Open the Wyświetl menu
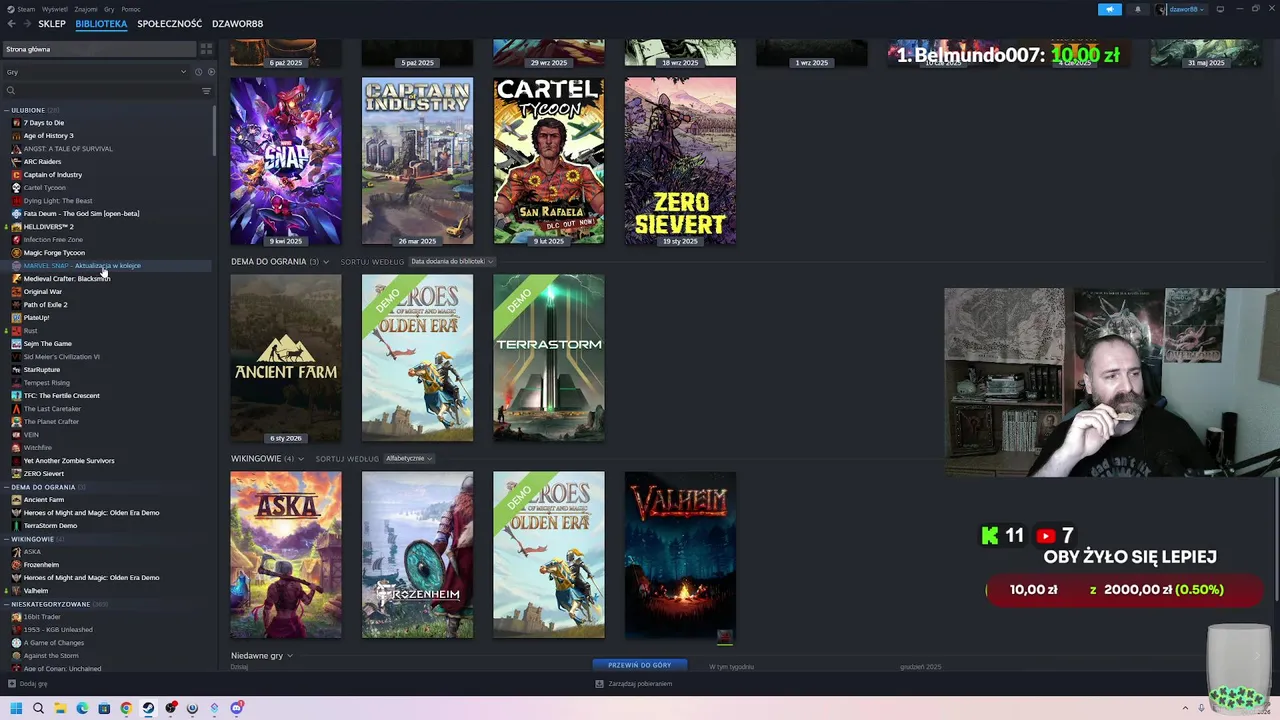 click(x=55, y=9)
